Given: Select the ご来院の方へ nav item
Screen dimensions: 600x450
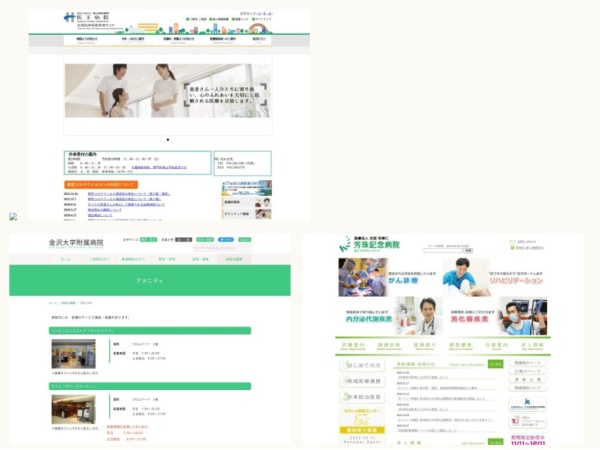Looking at the screenshot, I should tap(99, 259).
